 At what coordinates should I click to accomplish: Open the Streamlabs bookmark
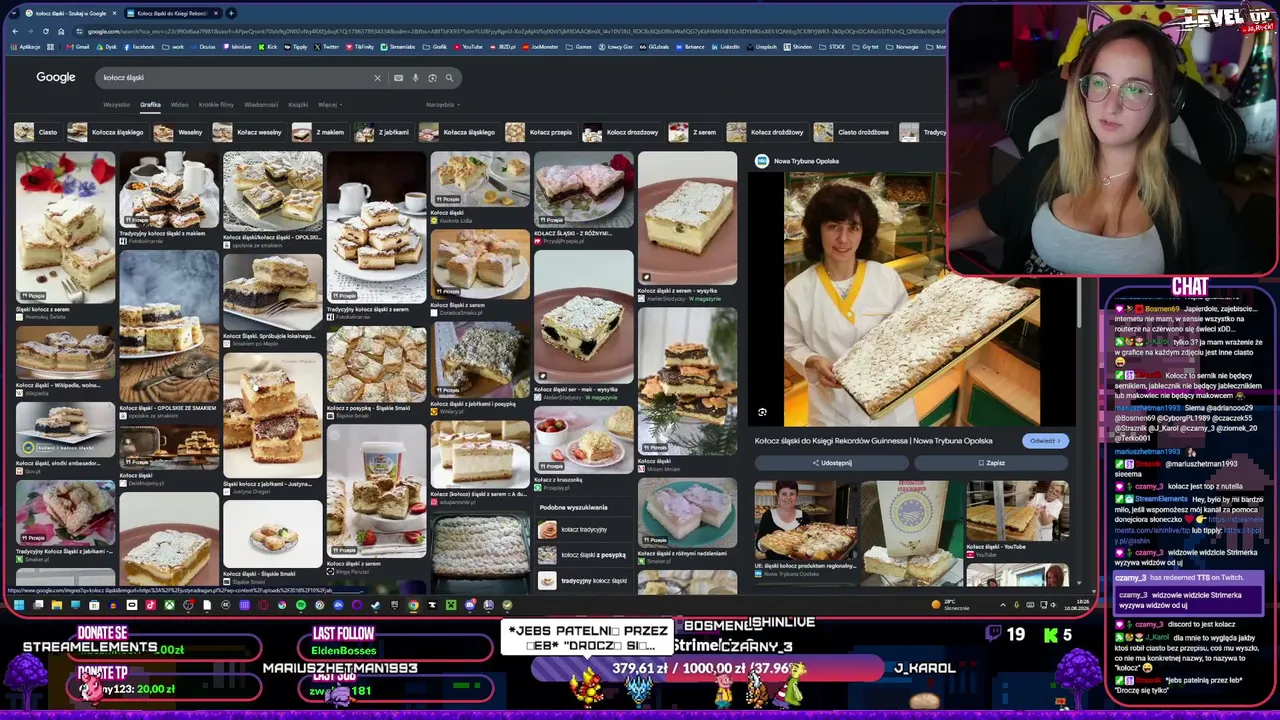pos(399,47)
